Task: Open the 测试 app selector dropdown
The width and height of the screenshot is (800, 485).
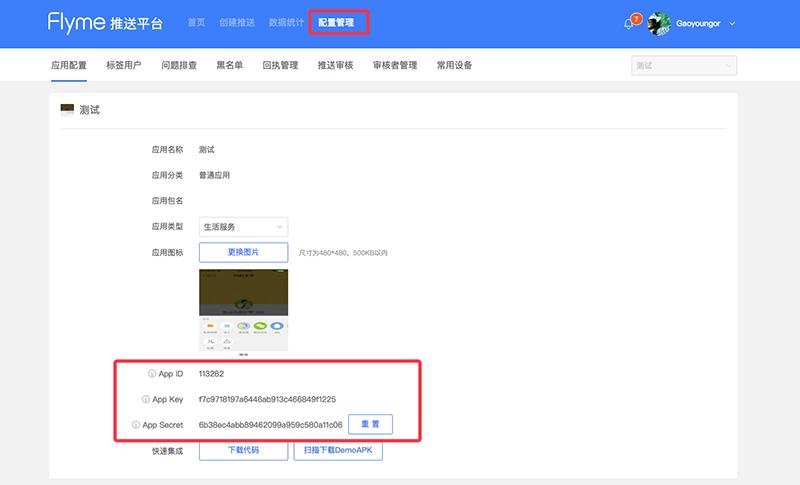Action: 684,65
